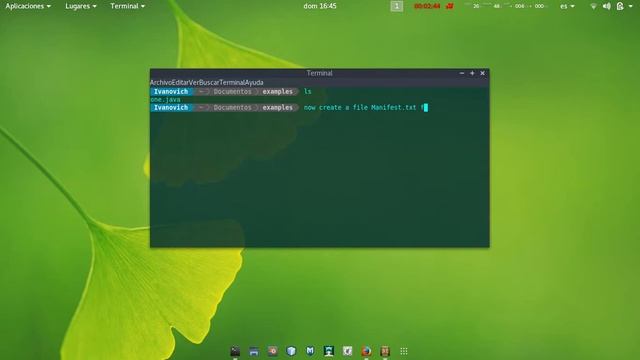Click the workspace indicator number 1
The image size is (640, 360).
(x=396, y=6)
